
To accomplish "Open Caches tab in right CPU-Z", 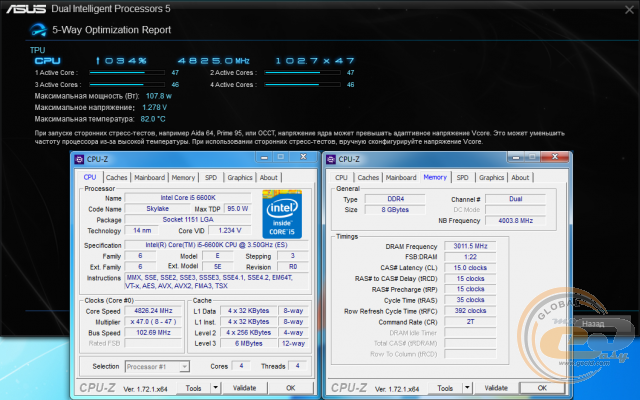I will (x=368, y=178).
